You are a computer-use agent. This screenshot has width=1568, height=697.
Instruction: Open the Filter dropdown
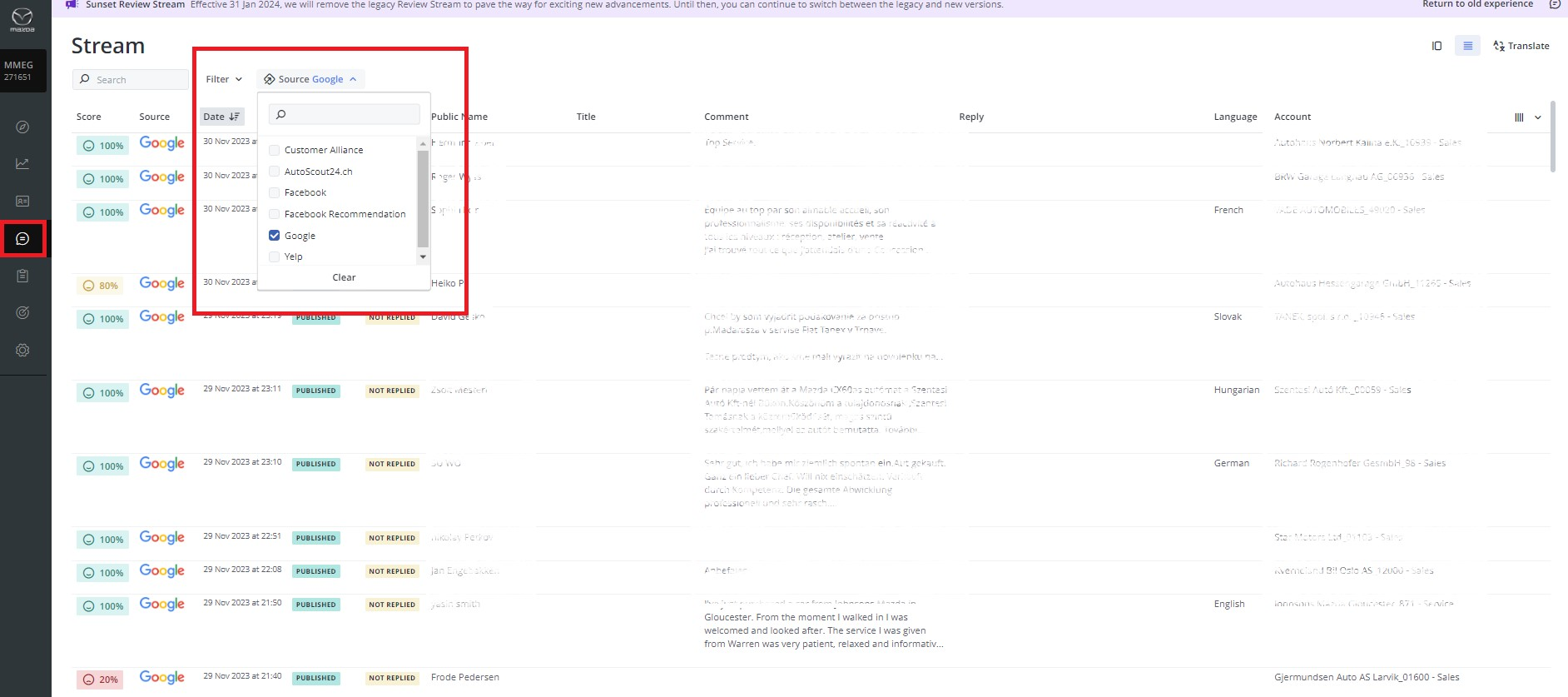pos(224,79)
